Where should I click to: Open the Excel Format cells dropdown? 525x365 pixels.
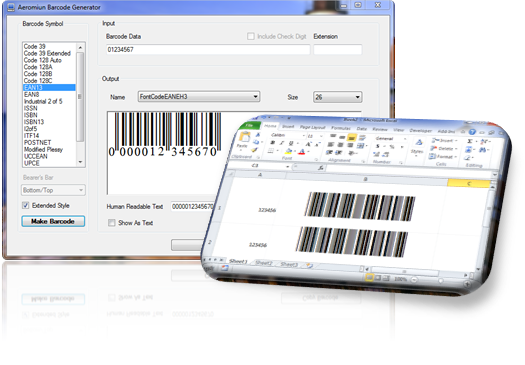tap(442, 156)
